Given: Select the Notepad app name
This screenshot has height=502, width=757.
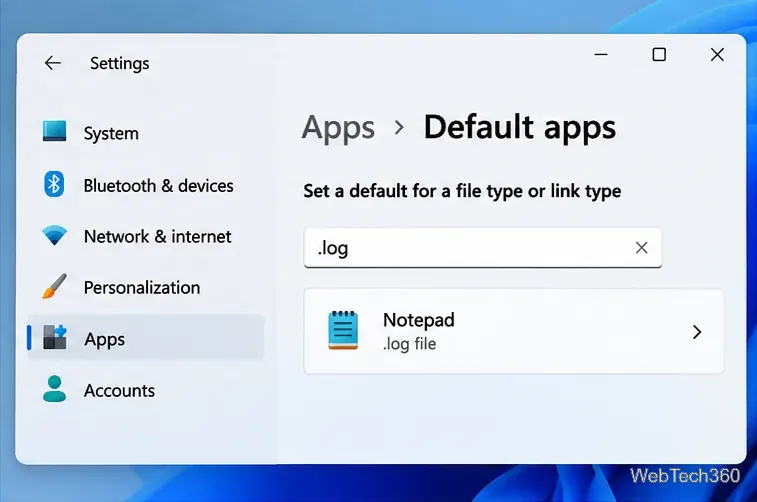Looking at the screenshot, I should pos(419,320).
